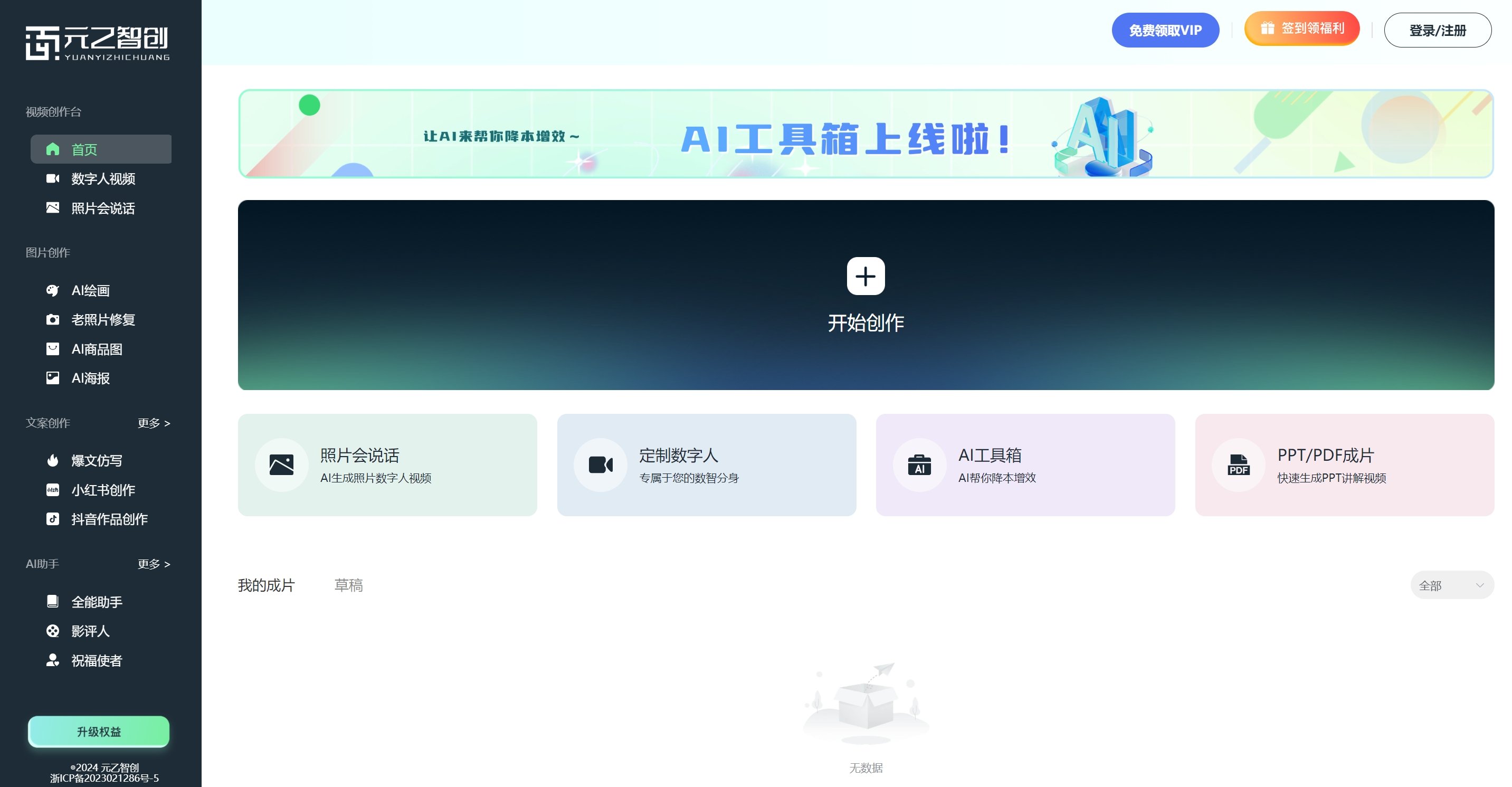Image resolution: width=1512 pixels, height=787 pixels.
Task: Open the 影评人 assistant
Action: (x=89, y=631)
